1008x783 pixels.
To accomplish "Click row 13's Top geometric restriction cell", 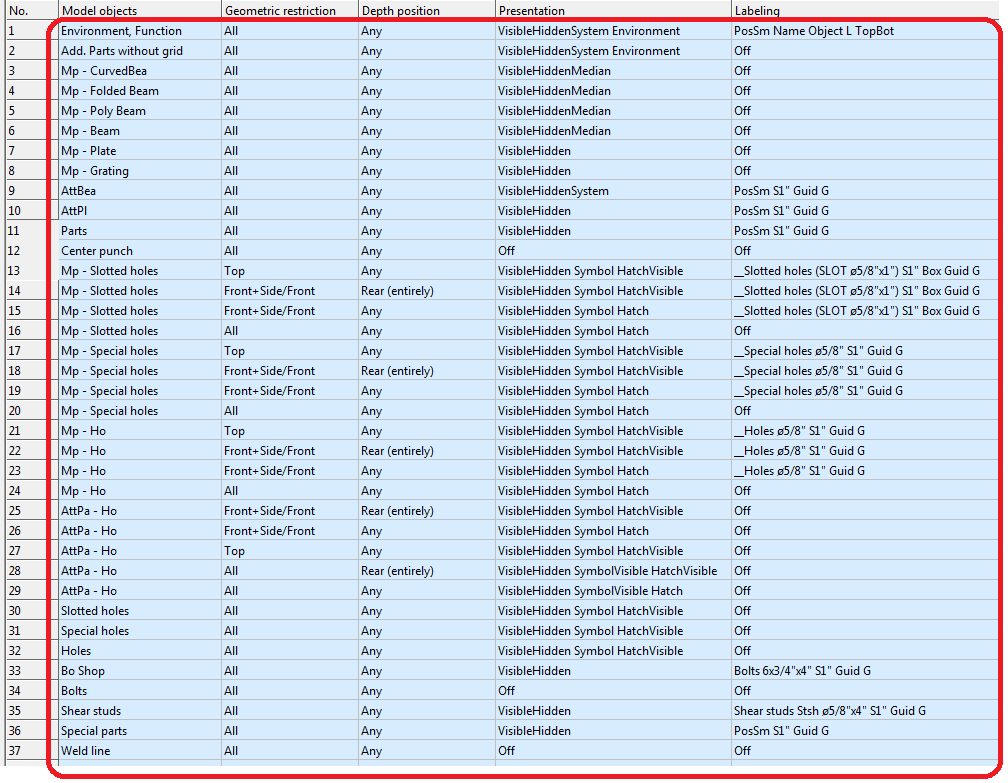I will click(x=289, y=271).
